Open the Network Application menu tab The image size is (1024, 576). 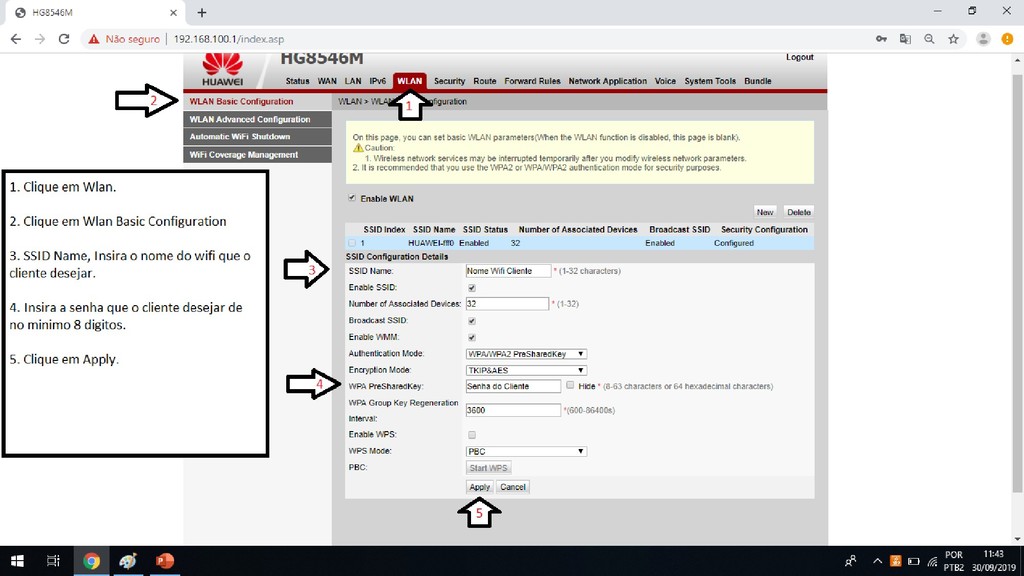pyautogui.click(x=607, y=81)
